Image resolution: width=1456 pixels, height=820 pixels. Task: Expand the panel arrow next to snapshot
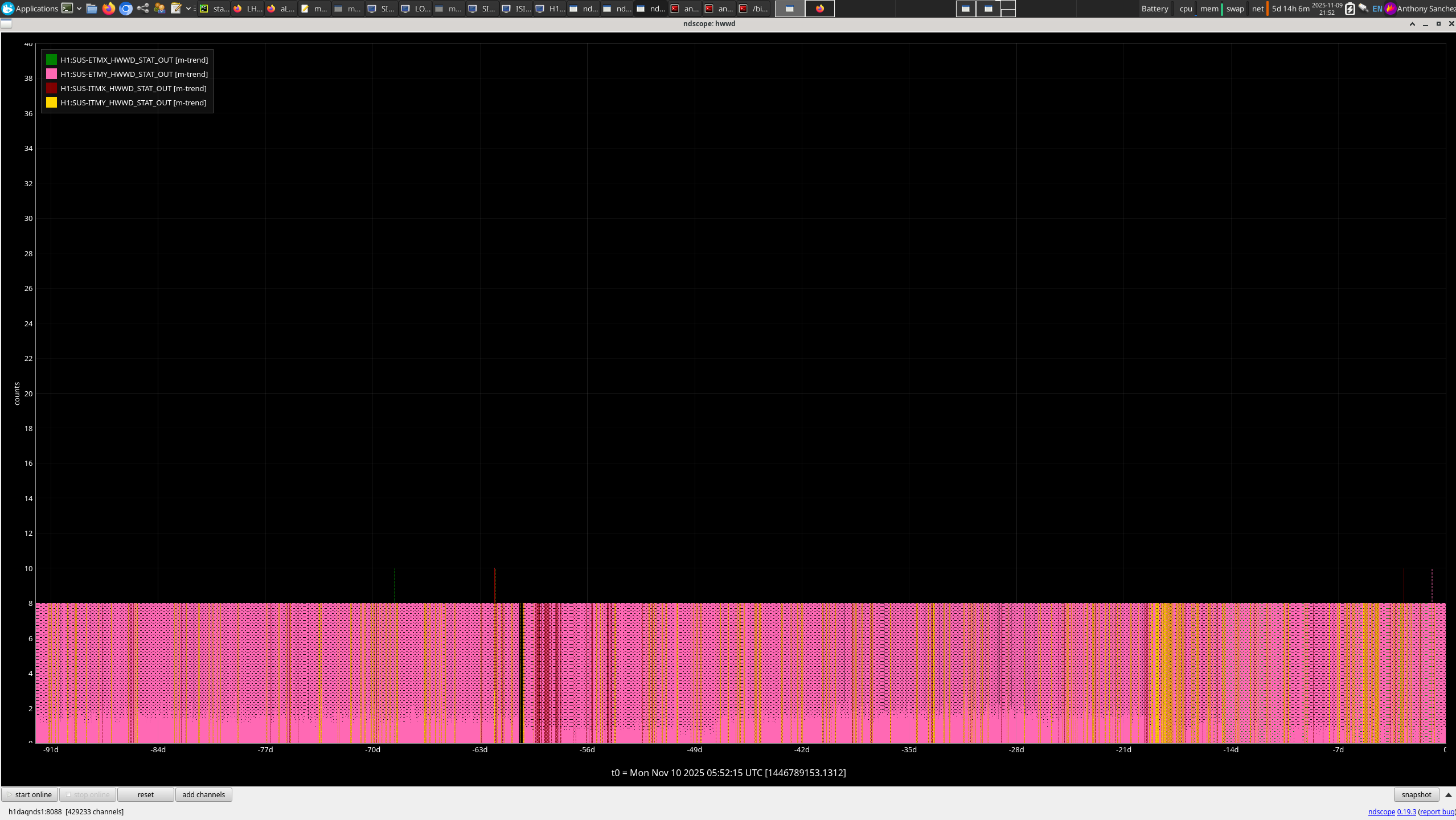click(1448, 795)
